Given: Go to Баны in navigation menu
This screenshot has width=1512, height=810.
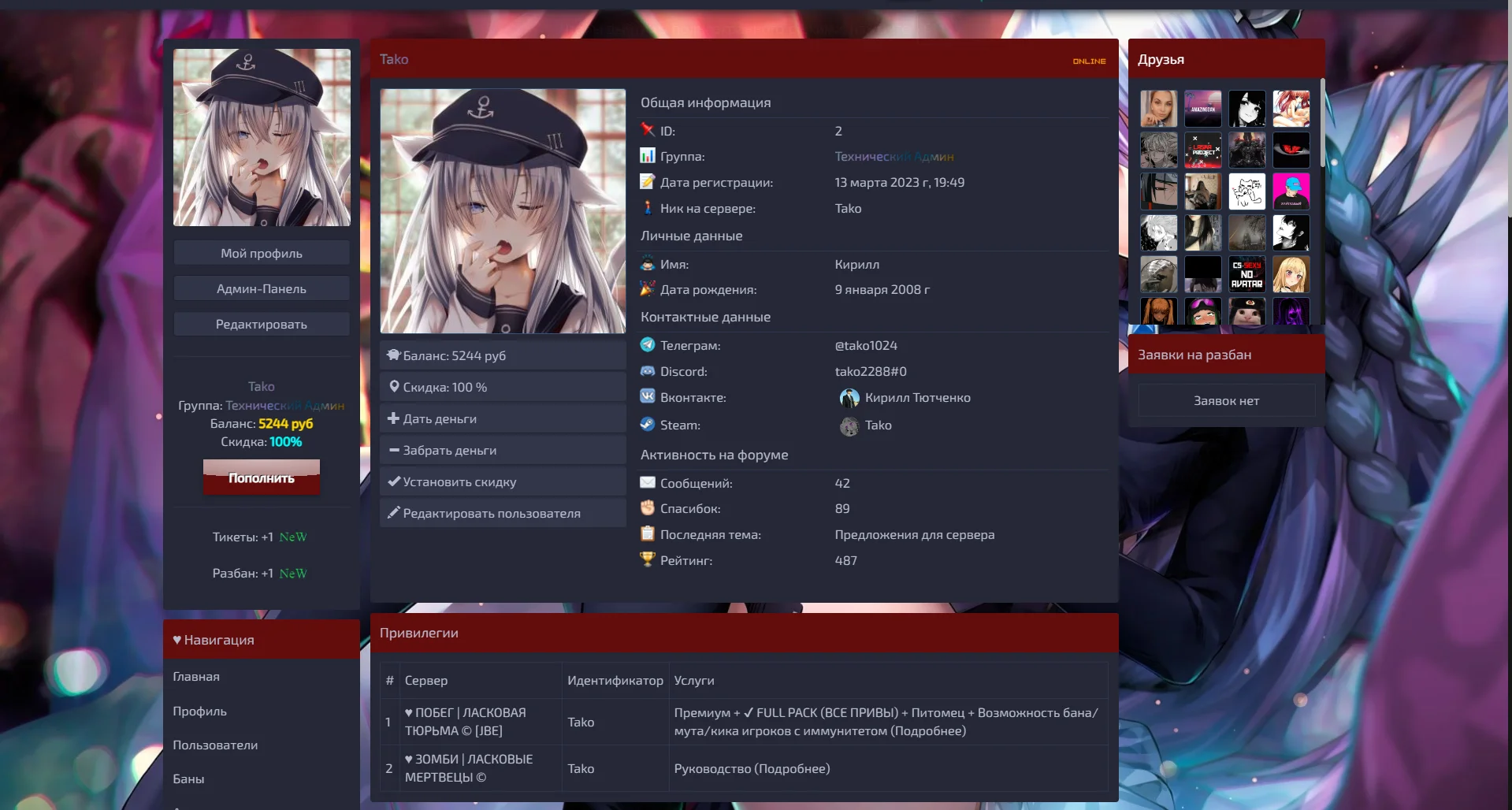Looking at the screenshot, I should coord(188,778).
